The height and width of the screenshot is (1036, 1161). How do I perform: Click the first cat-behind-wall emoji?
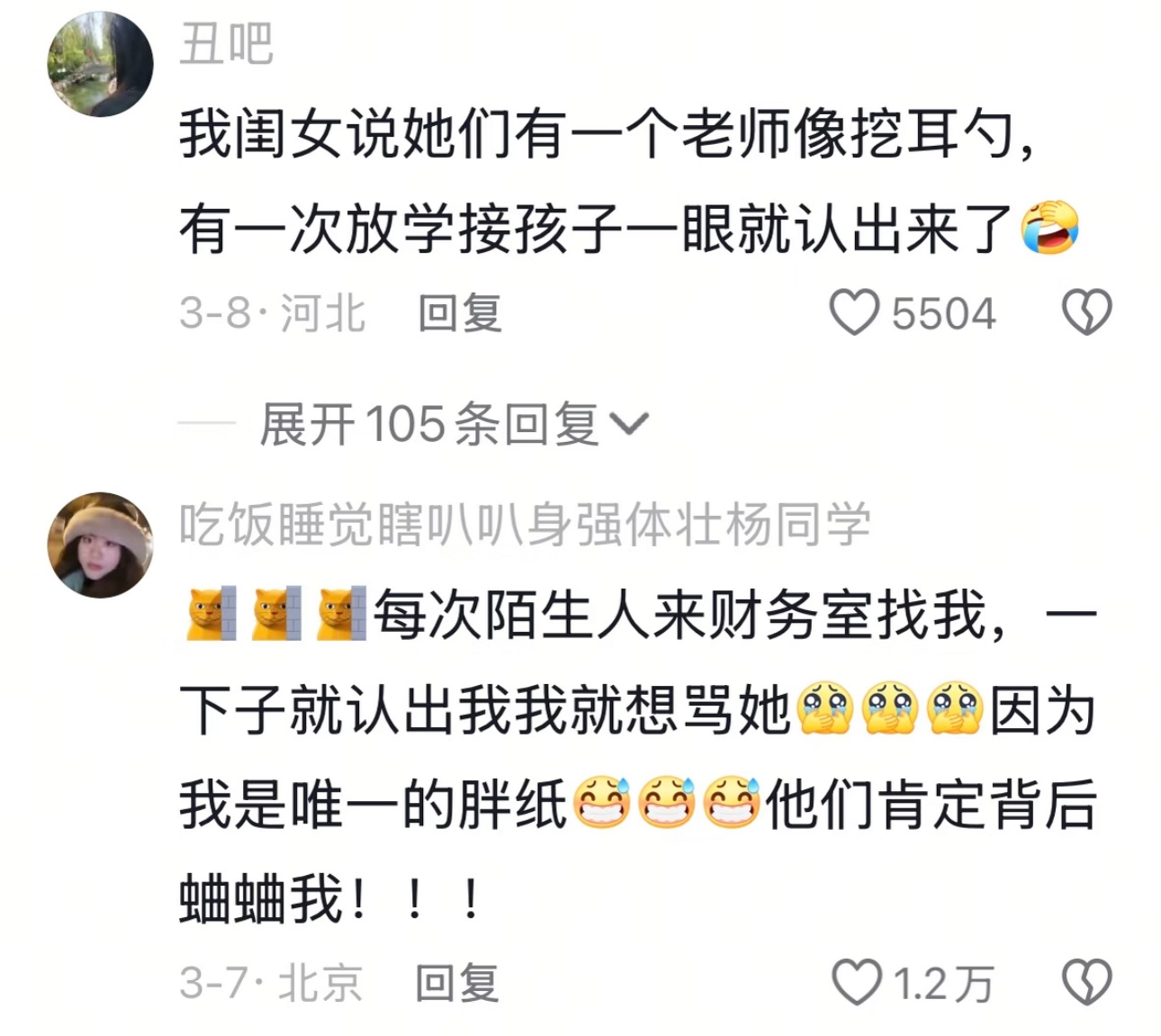pos(211,614)
